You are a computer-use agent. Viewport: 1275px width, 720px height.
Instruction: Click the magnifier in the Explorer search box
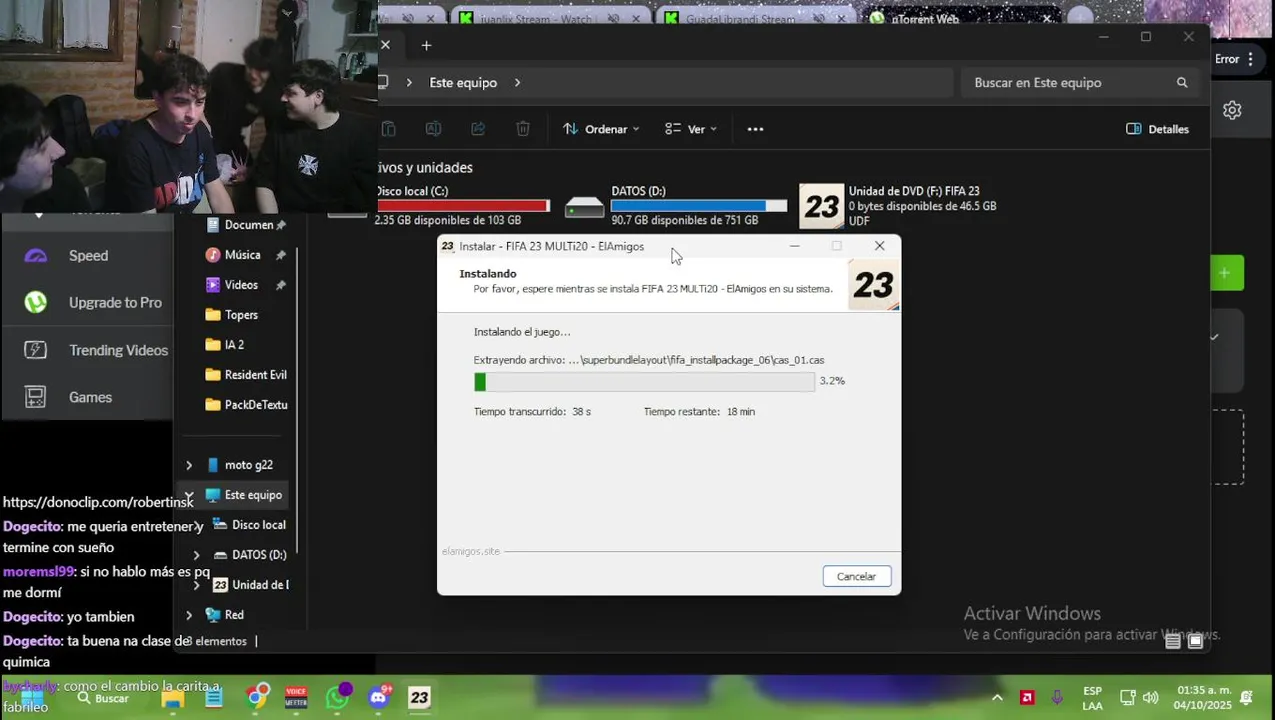pyautogui.click(x=1182, y=83)
